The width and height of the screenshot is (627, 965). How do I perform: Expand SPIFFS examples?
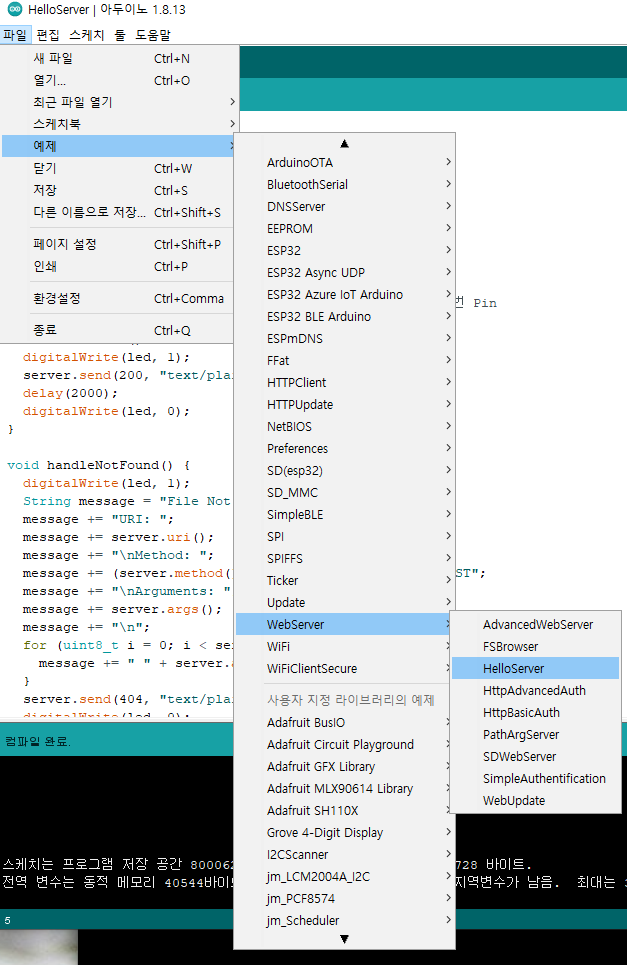pyautogui.click(x=345, y=559)
